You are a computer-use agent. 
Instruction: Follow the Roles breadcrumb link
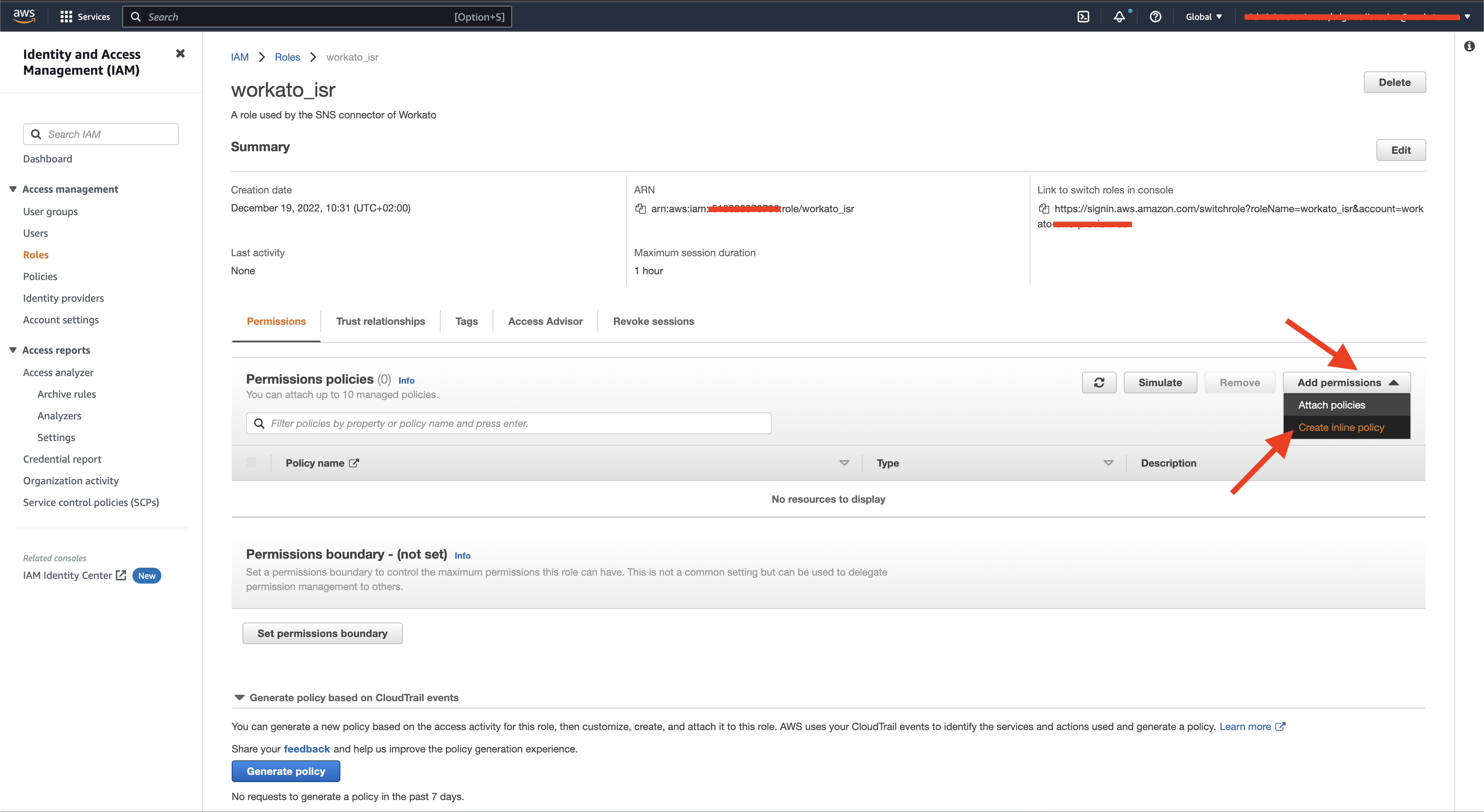287,57
